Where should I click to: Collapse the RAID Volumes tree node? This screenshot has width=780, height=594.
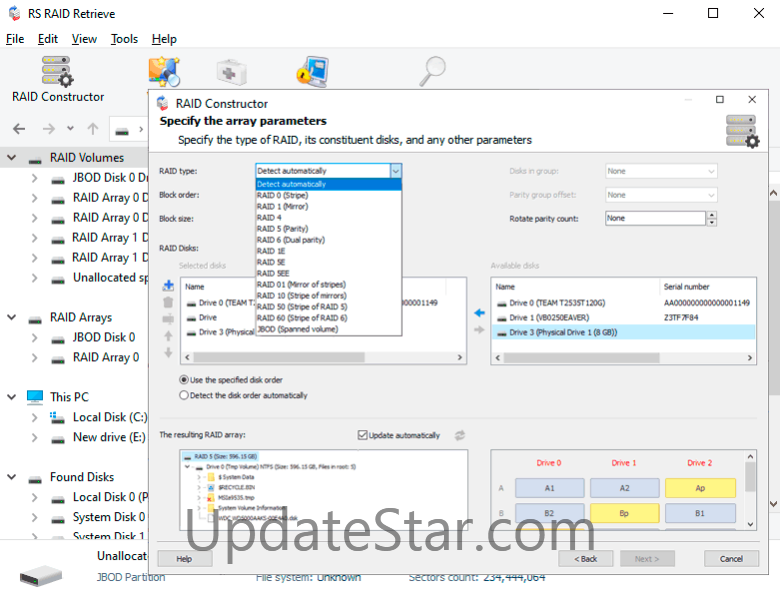coord(11,158)
